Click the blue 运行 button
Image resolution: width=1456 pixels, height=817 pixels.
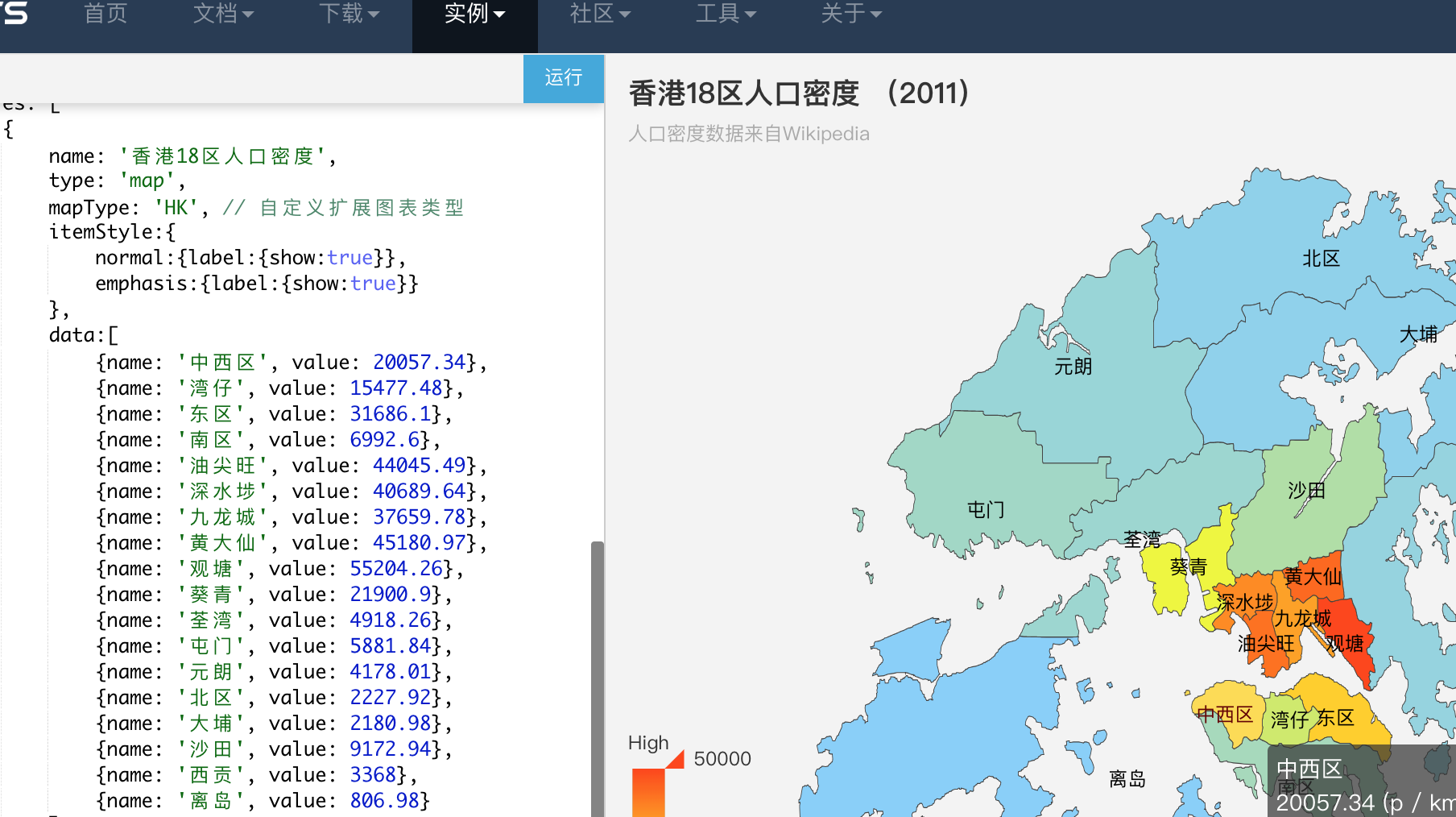(x=563, y=78)
